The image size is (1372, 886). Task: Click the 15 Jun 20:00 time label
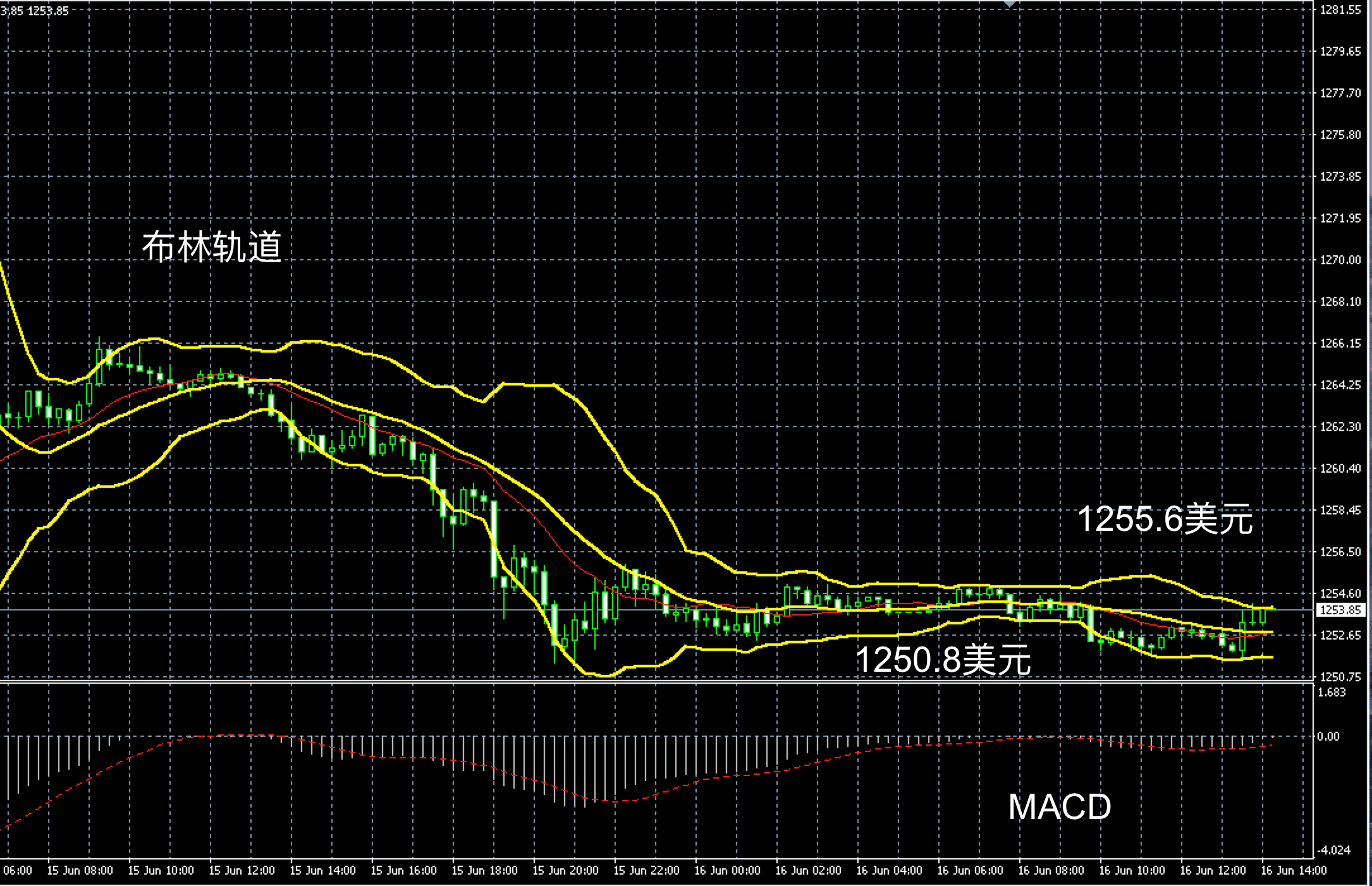tap(565, 870)
